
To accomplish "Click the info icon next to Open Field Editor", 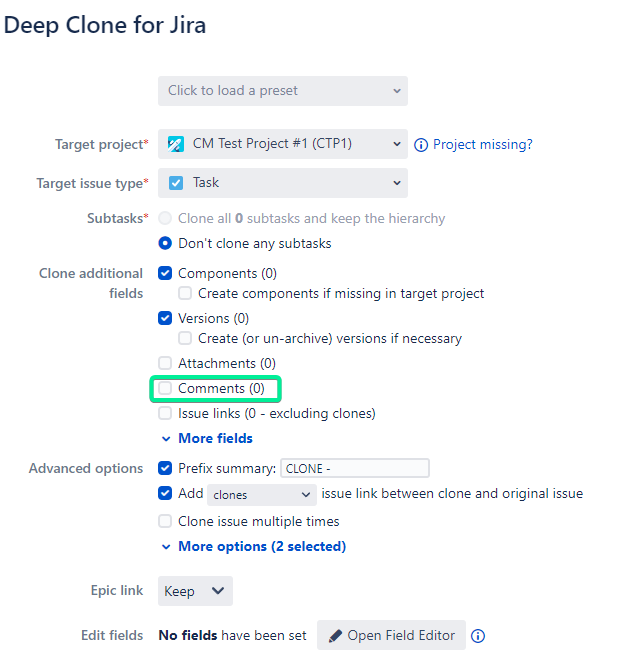I will [x=478, y=636].
